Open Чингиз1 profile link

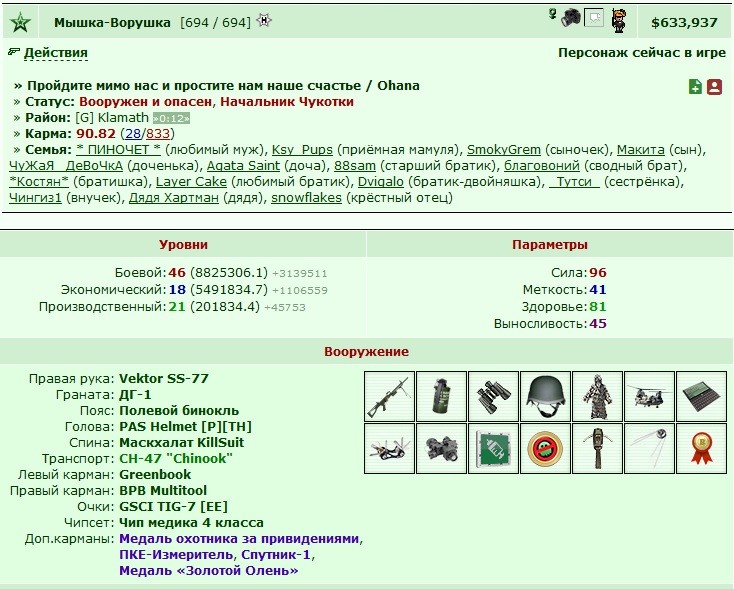(35, 198)
